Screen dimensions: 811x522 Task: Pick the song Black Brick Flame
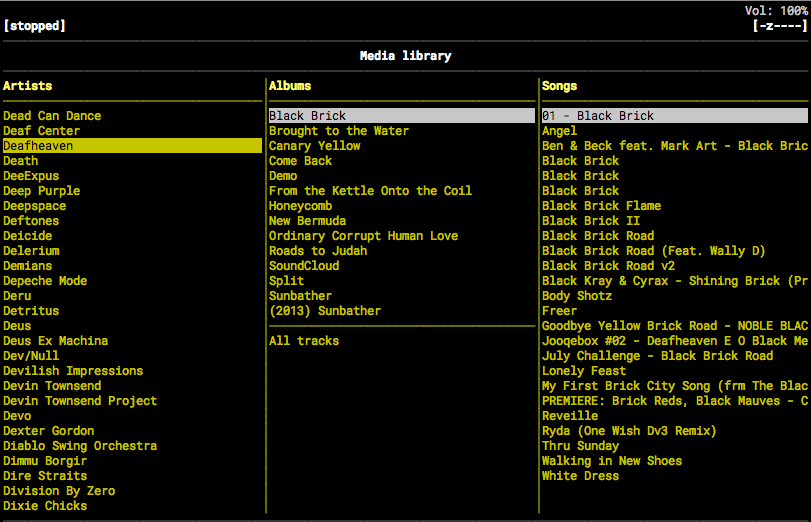click(x=602, y=206)
